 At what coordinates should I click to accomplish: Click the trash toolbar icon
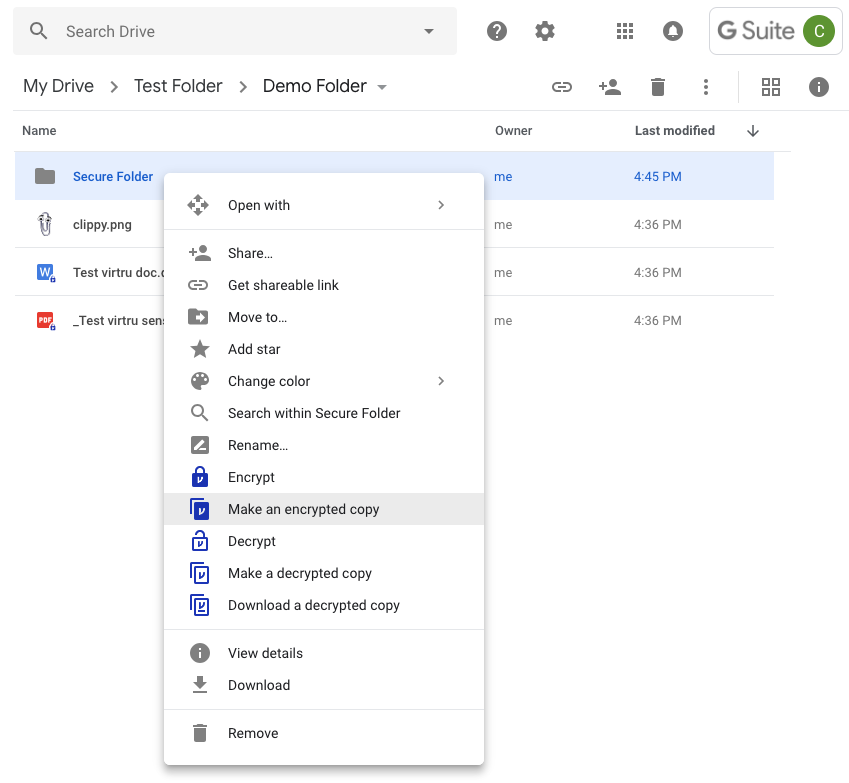point(658,87)
